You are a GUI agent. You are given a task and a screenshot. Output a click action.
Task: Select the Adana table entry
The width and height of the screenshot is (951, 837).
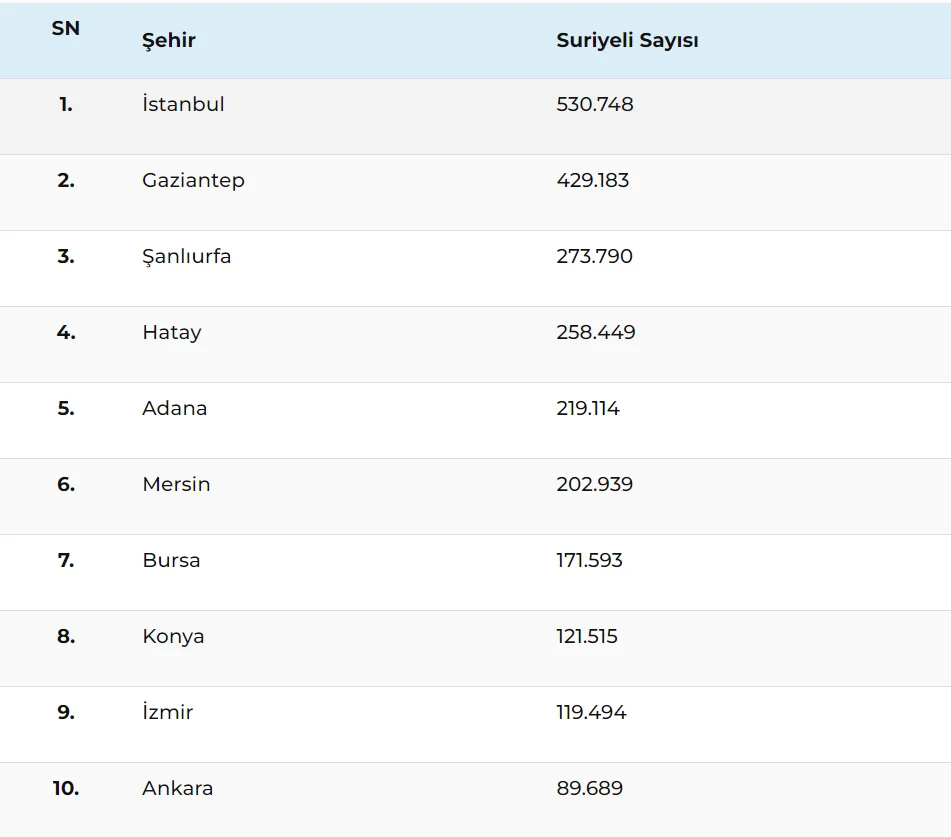174,409
